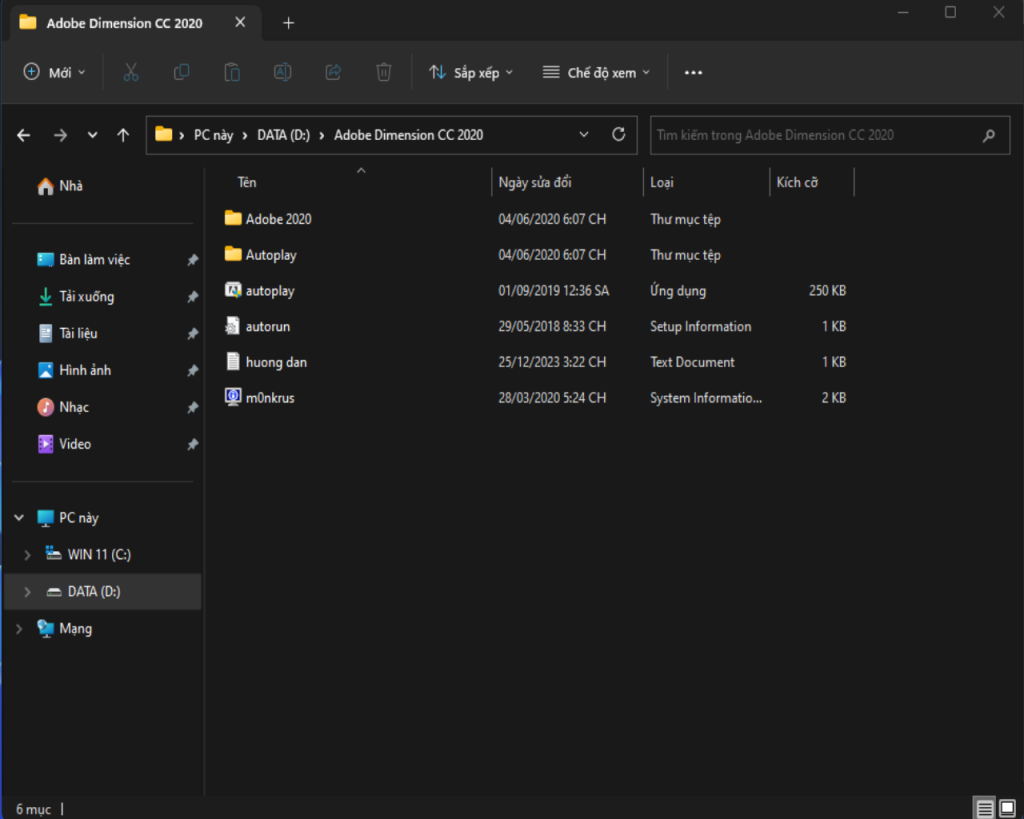This screenshot has height=819, width=1024.
Task: Unpin Hình ảnh from quick access
Action: [193, 370]
